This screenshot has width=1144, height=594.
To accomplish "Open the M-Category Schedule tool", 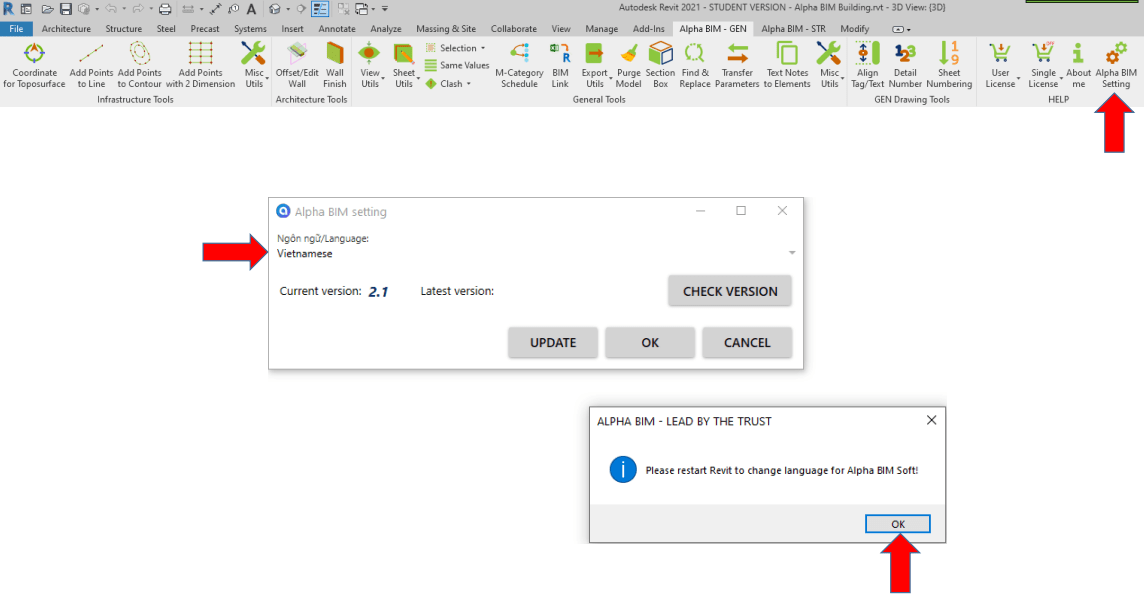I will [519, 65].
